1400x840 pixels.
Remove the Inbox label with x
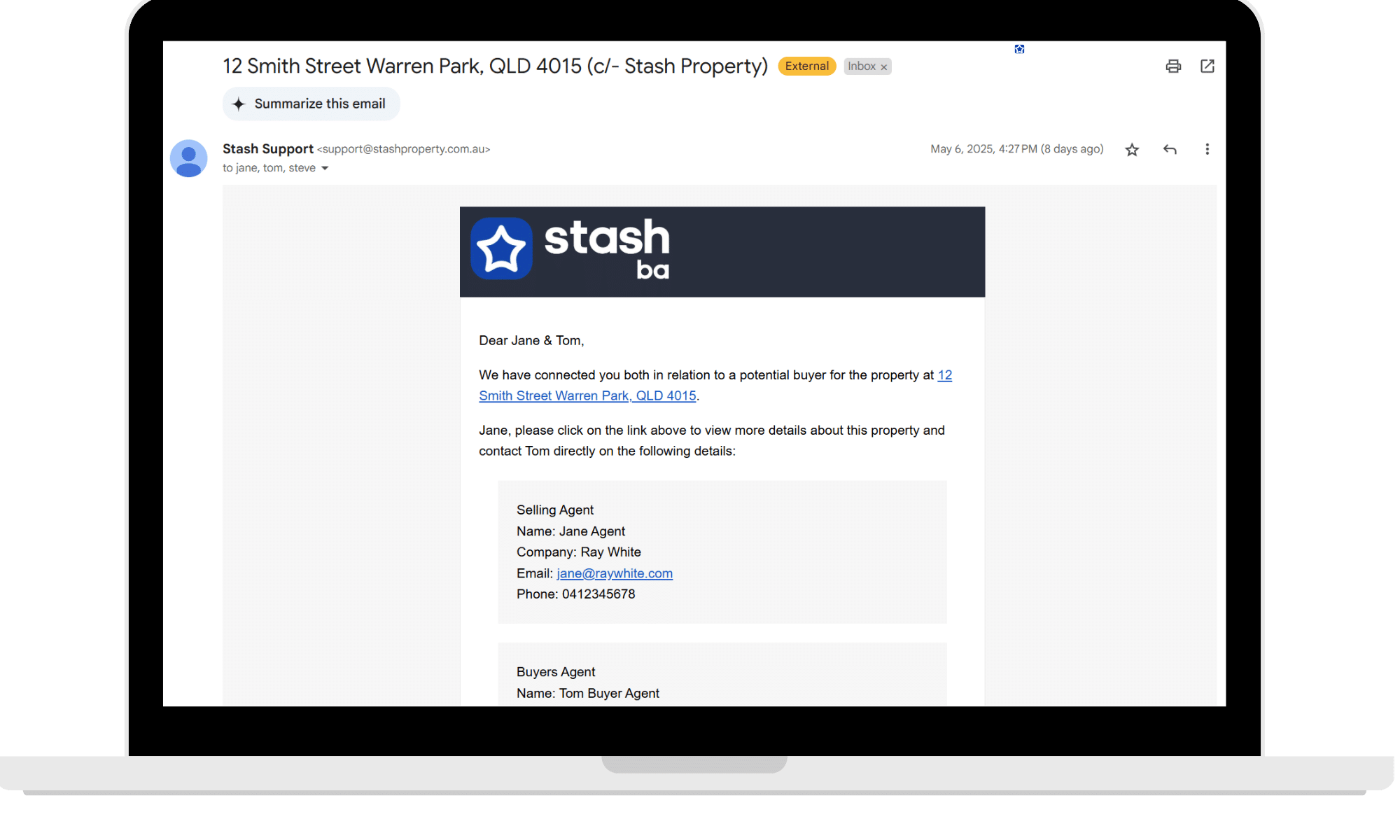(x=884, y=67)
